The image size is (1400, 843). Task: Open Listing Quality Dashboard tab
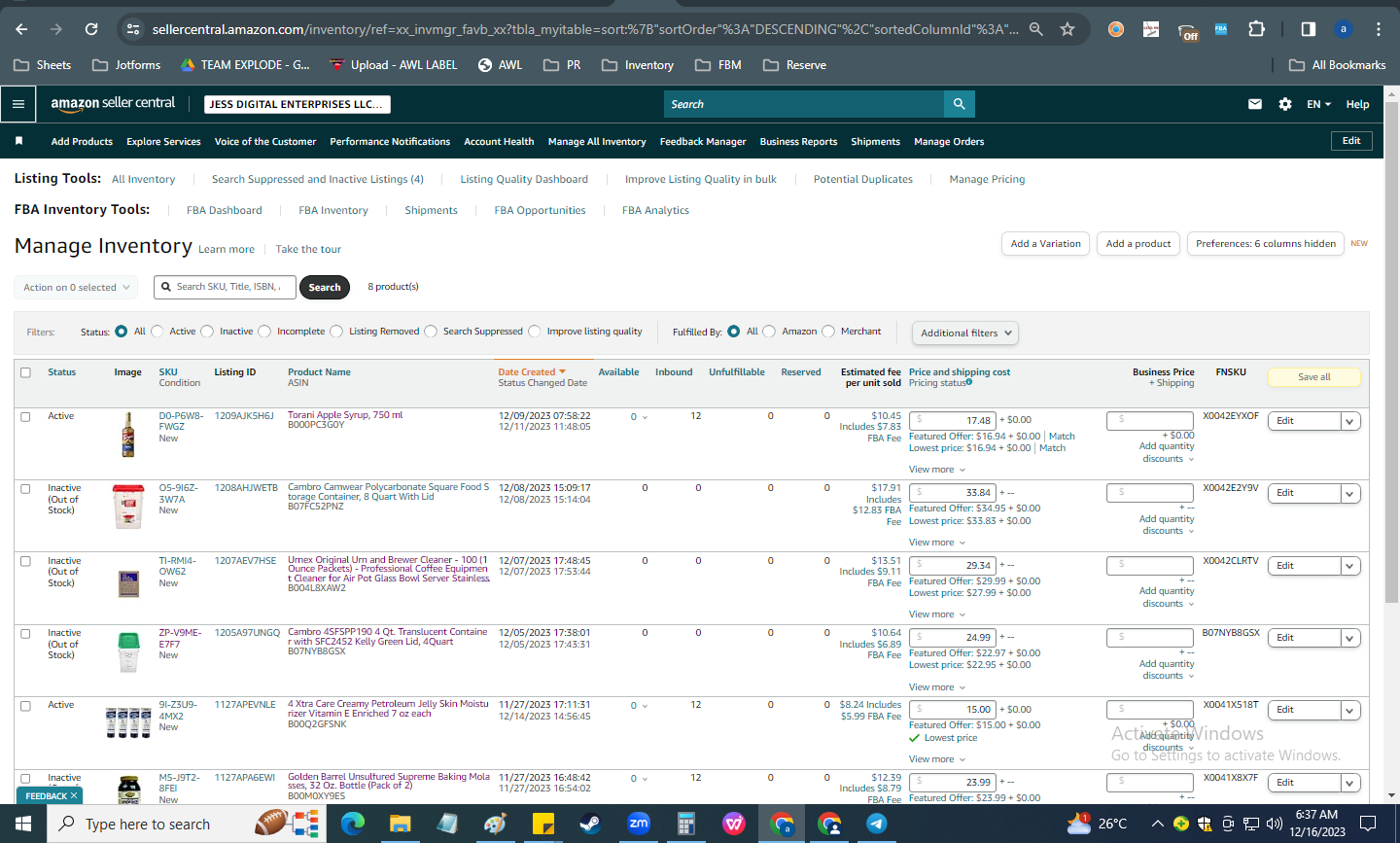point(524,179)
